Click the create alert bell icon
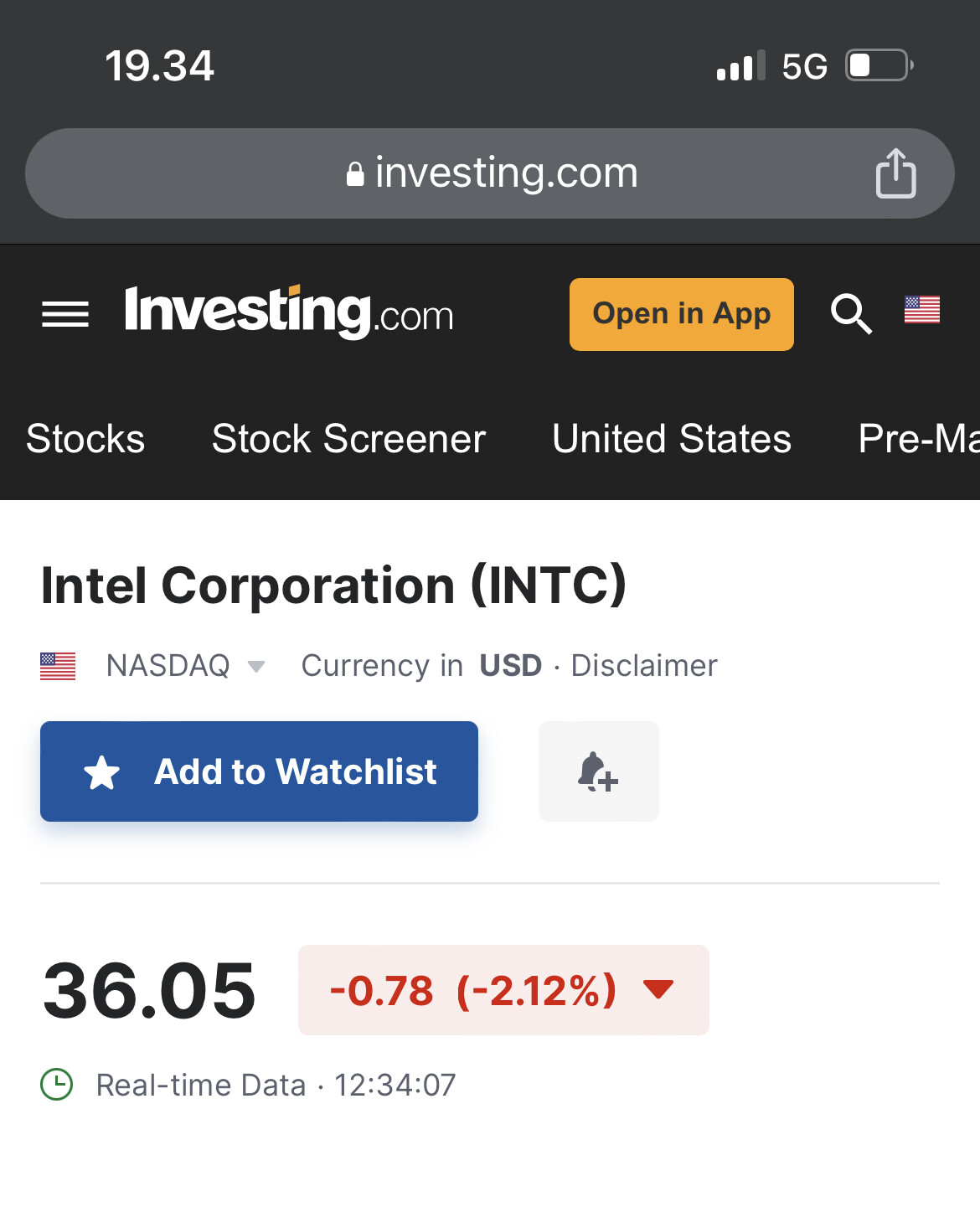 [598, 771]
